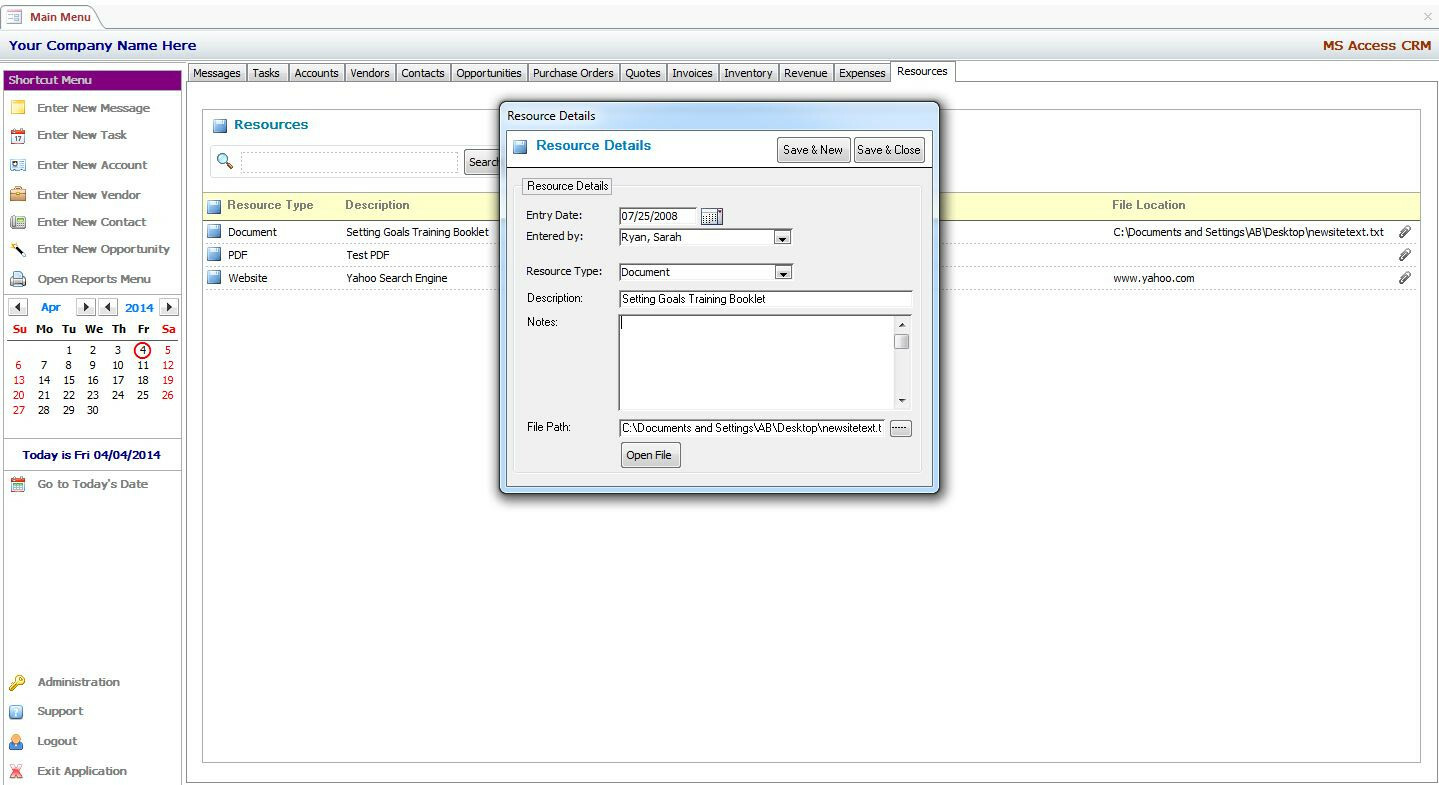Open the Website row record icon
Image resolution: width=1439 pixels, height=785 pixels.
pyautogui.click(x=214, y=277)
